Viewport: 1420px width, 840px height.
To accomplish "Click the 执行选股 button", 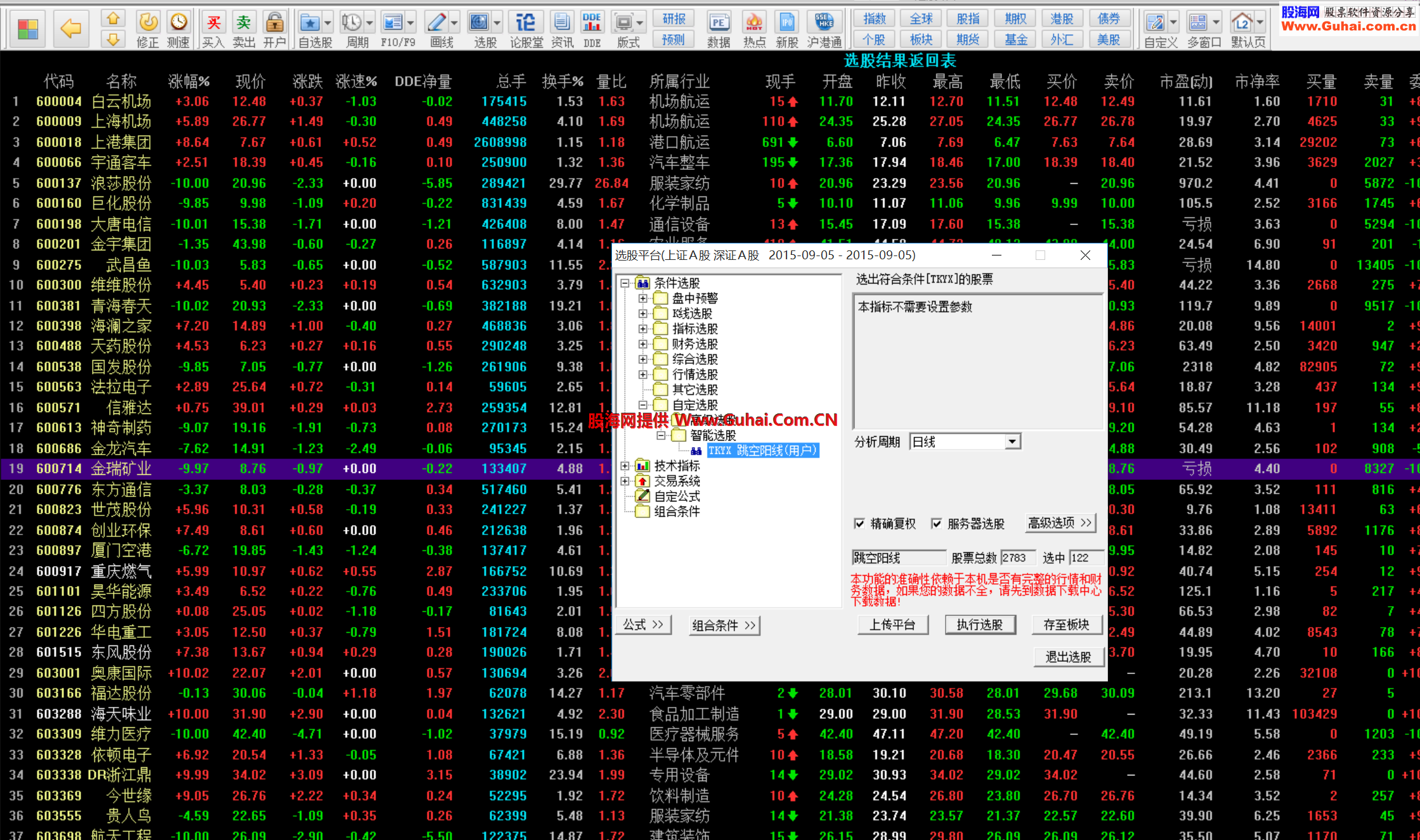I will (x=980, y=625).
